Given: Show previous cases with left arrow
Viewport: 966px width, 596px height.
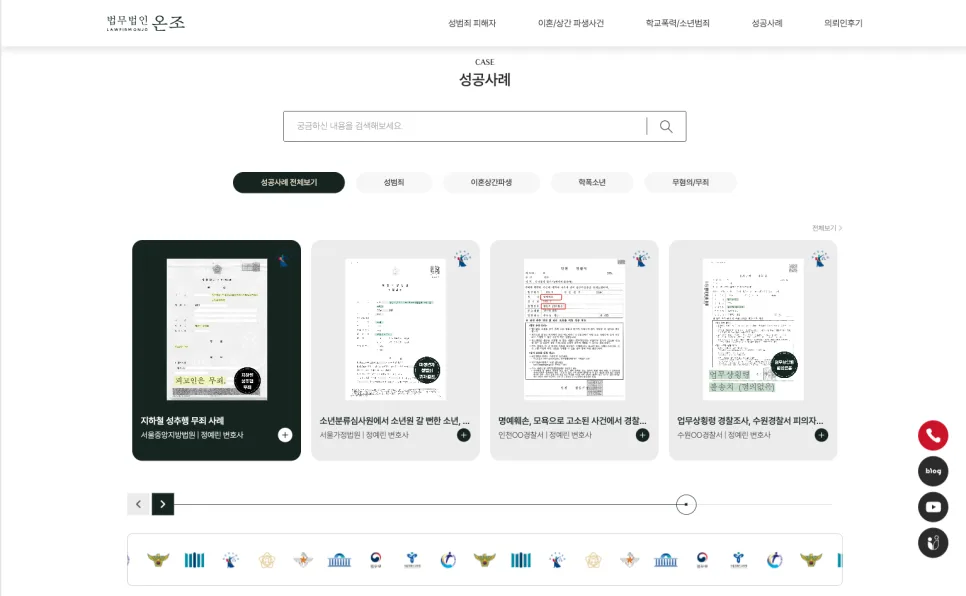Looking at the screenshot, I should pos(139,504).
